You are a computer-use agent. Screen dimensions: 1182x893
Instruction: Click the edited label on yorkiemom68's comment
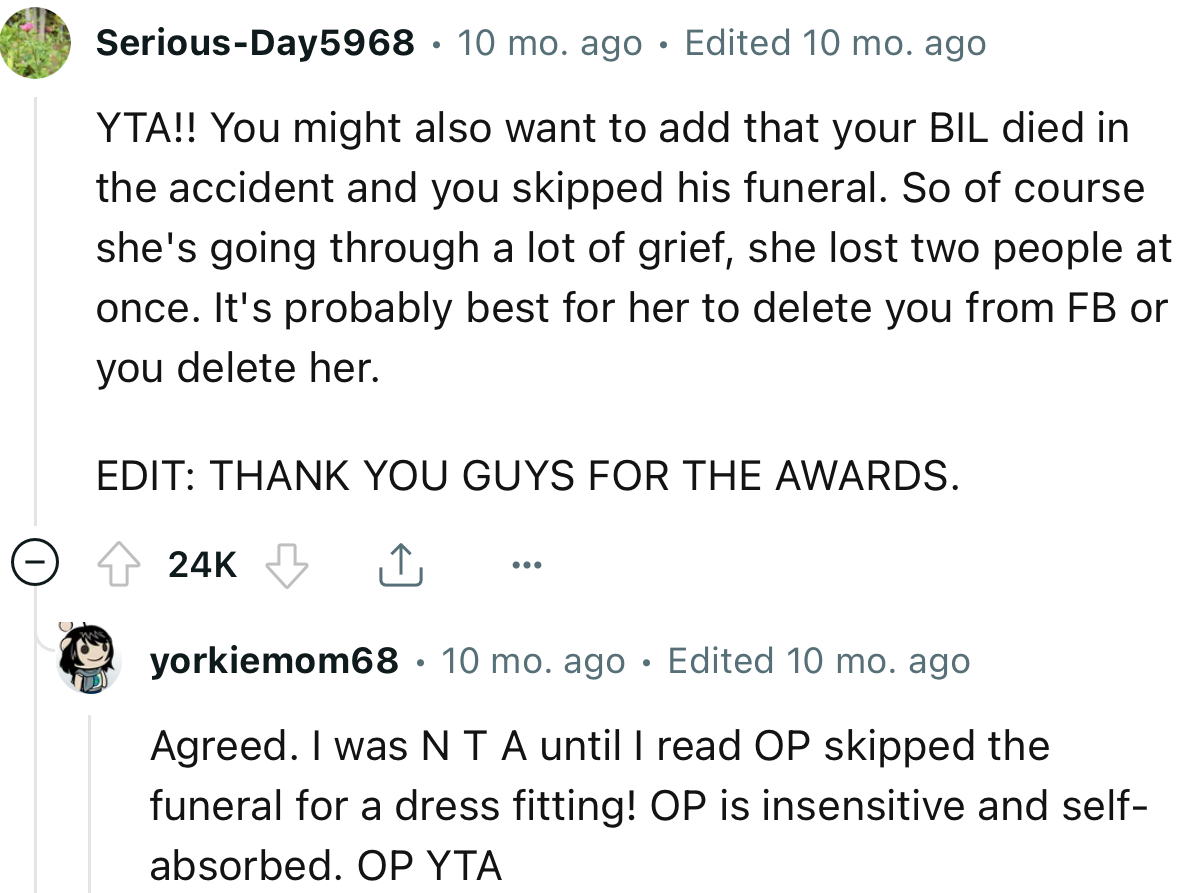[816, 660]
